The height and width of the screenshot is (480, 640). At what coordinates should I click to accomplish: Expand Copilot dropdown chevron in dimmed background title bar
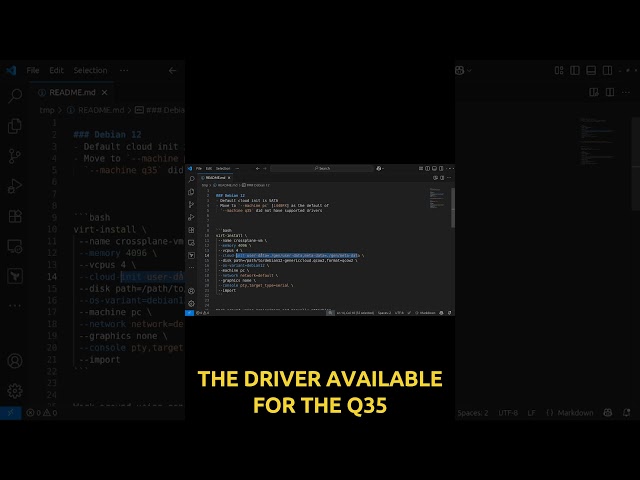point(469,70)
